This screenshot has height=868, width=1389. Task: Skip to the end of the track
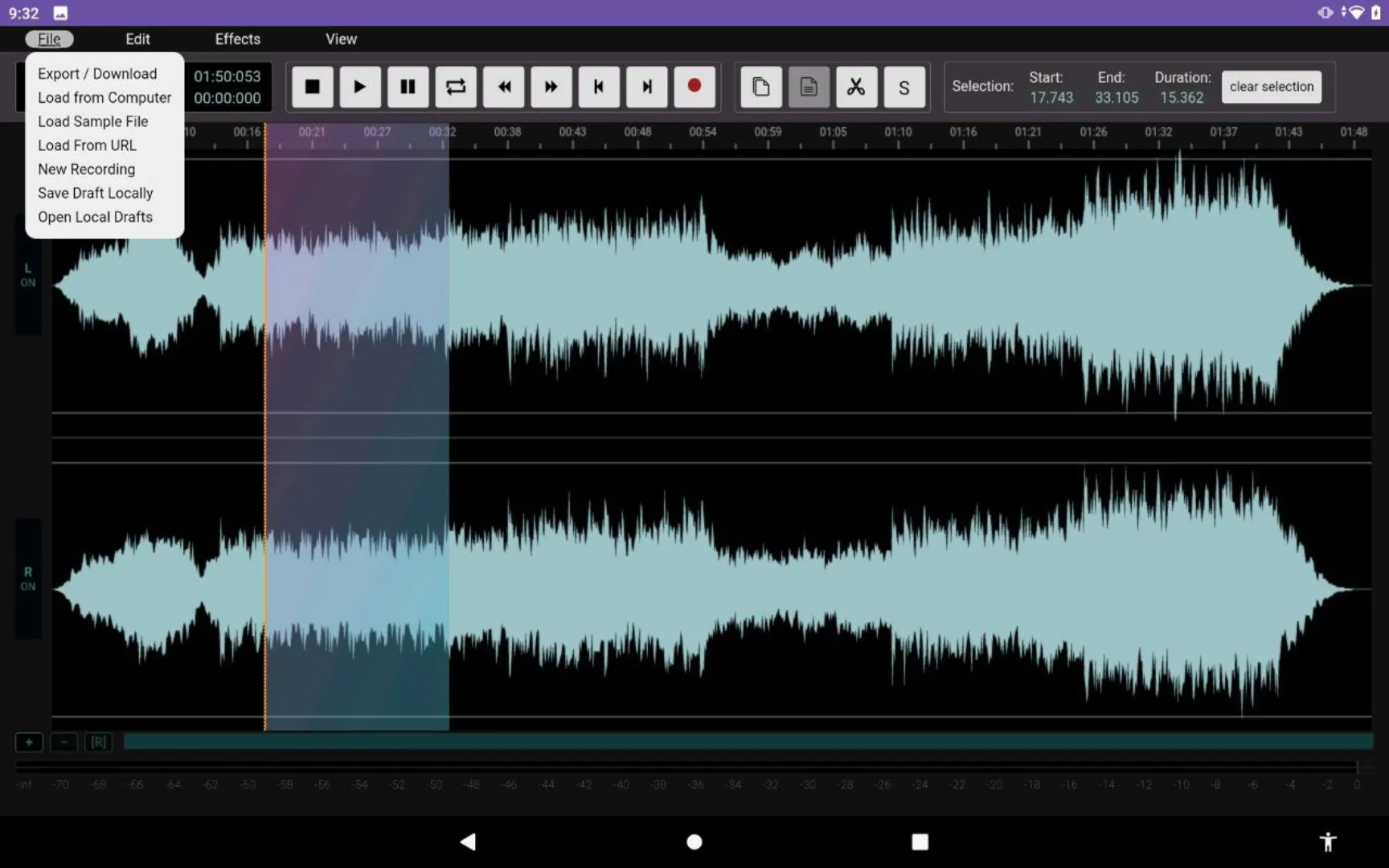click(645, 87)
